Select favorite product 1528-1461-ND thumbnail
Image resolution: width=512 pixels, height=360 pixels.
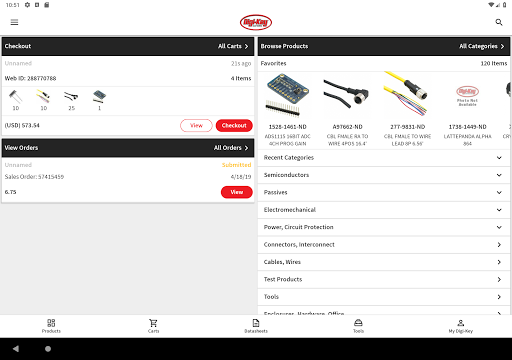pyautogui.click(x=287, y=96)
